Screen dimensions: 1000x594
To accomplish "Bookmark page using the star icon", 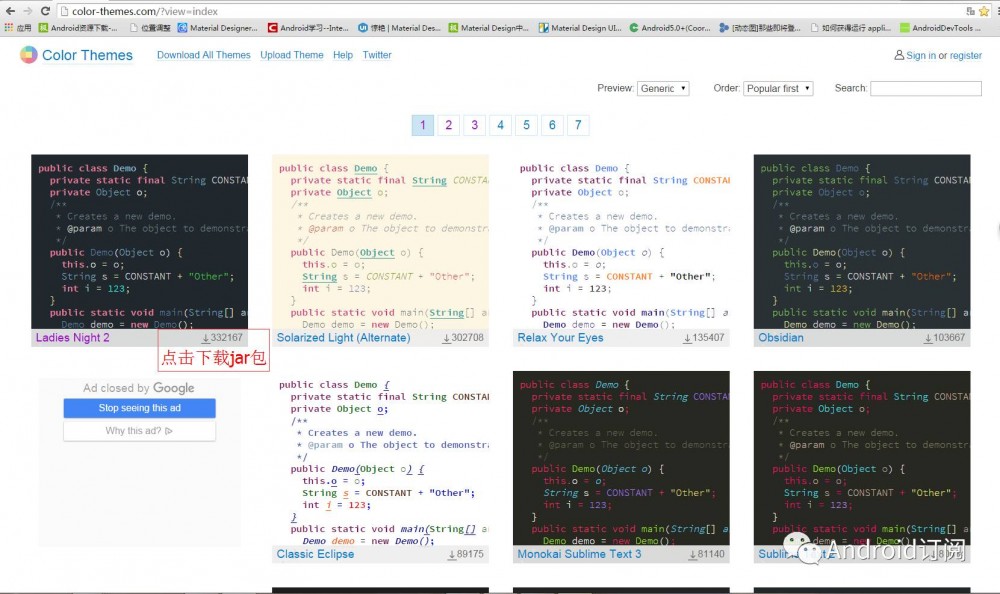I will click(985, 11).
